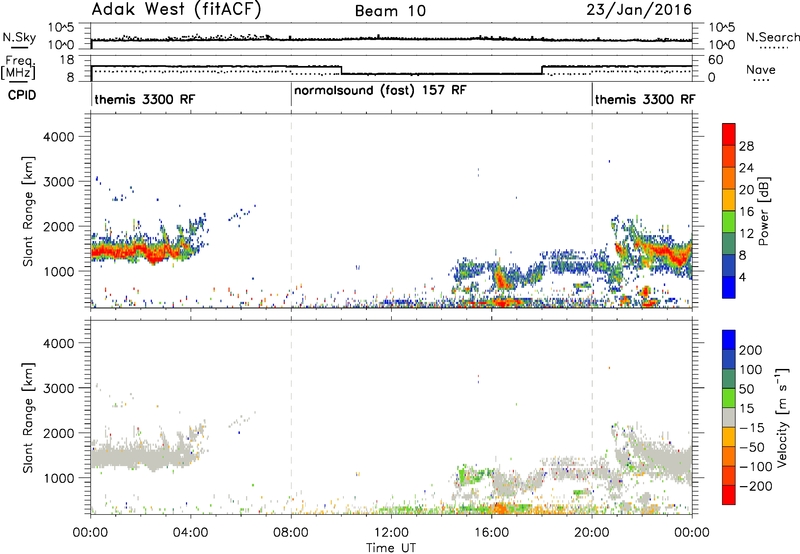This screenshot has height=554, width=800.
Task: Click the '20:00' time tick label
Action: coord(592,533)
